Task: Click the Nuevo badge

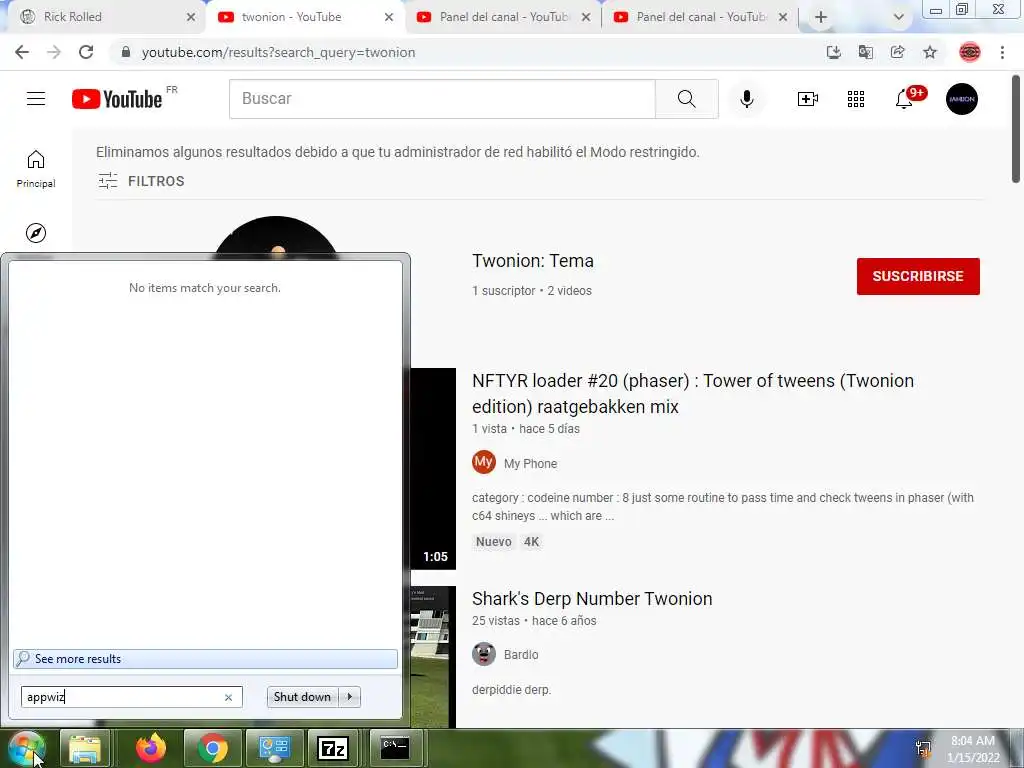Action: (x=494, y=541)
